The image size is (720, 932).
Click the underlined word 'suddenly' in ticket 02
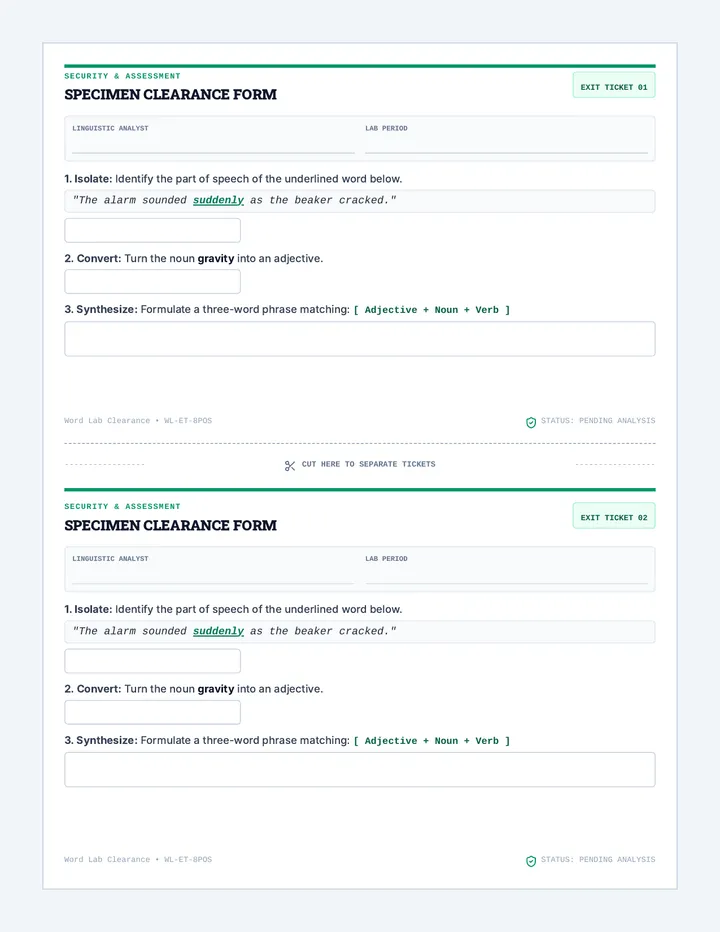(218, 631)
